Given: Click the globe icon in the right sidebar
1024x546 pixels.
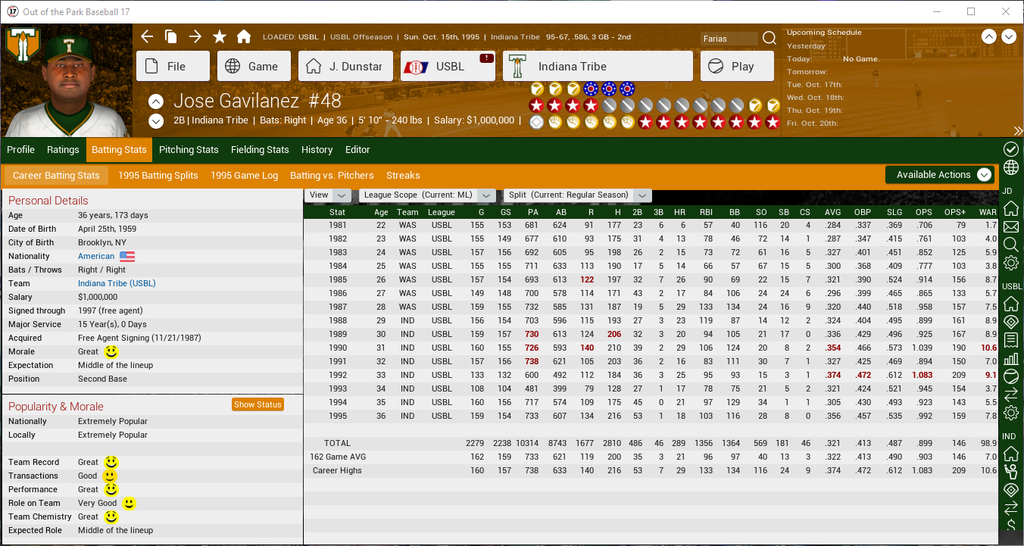Looking at the screenshot, I should pos(1011,168).
